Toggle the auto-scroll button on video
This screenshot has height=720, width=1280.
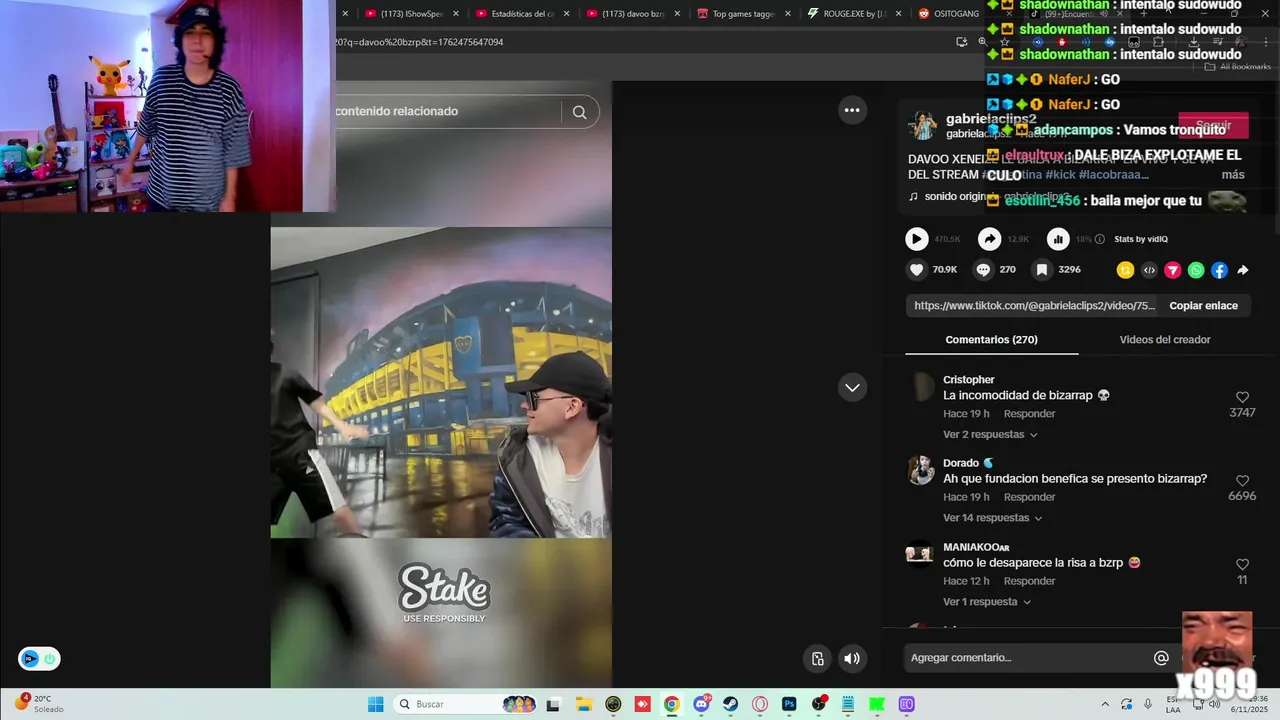point(818,658)
